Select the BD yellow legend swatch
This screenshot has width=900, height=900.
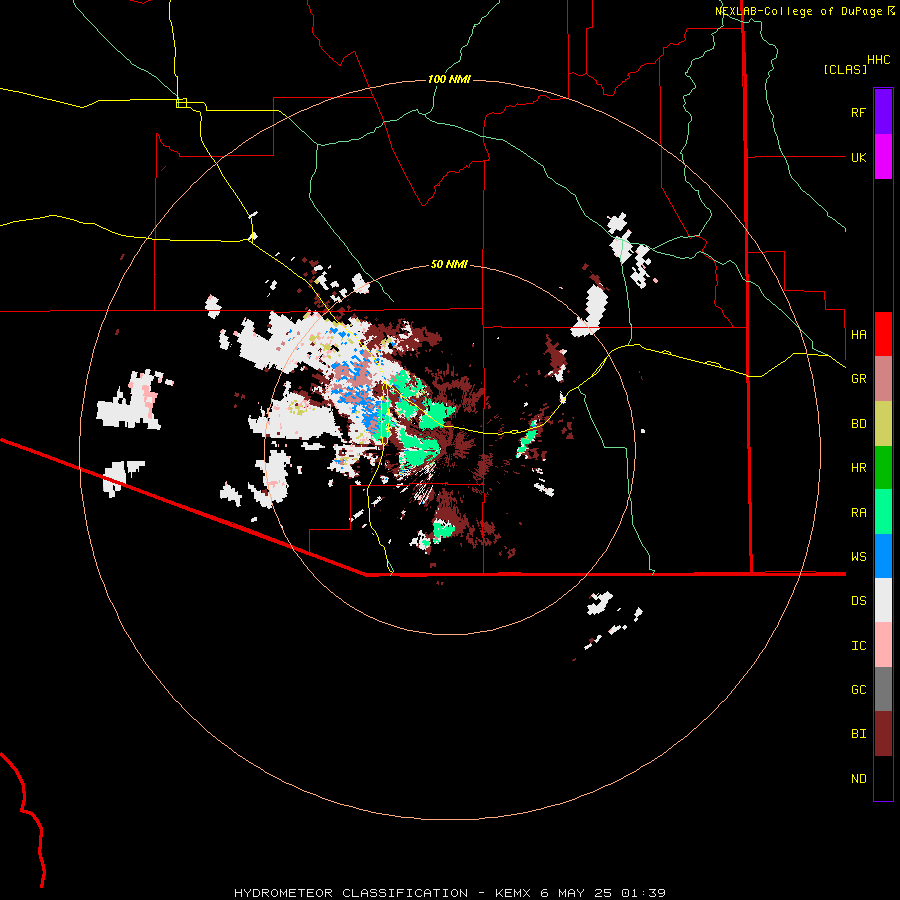coord(883,424)
